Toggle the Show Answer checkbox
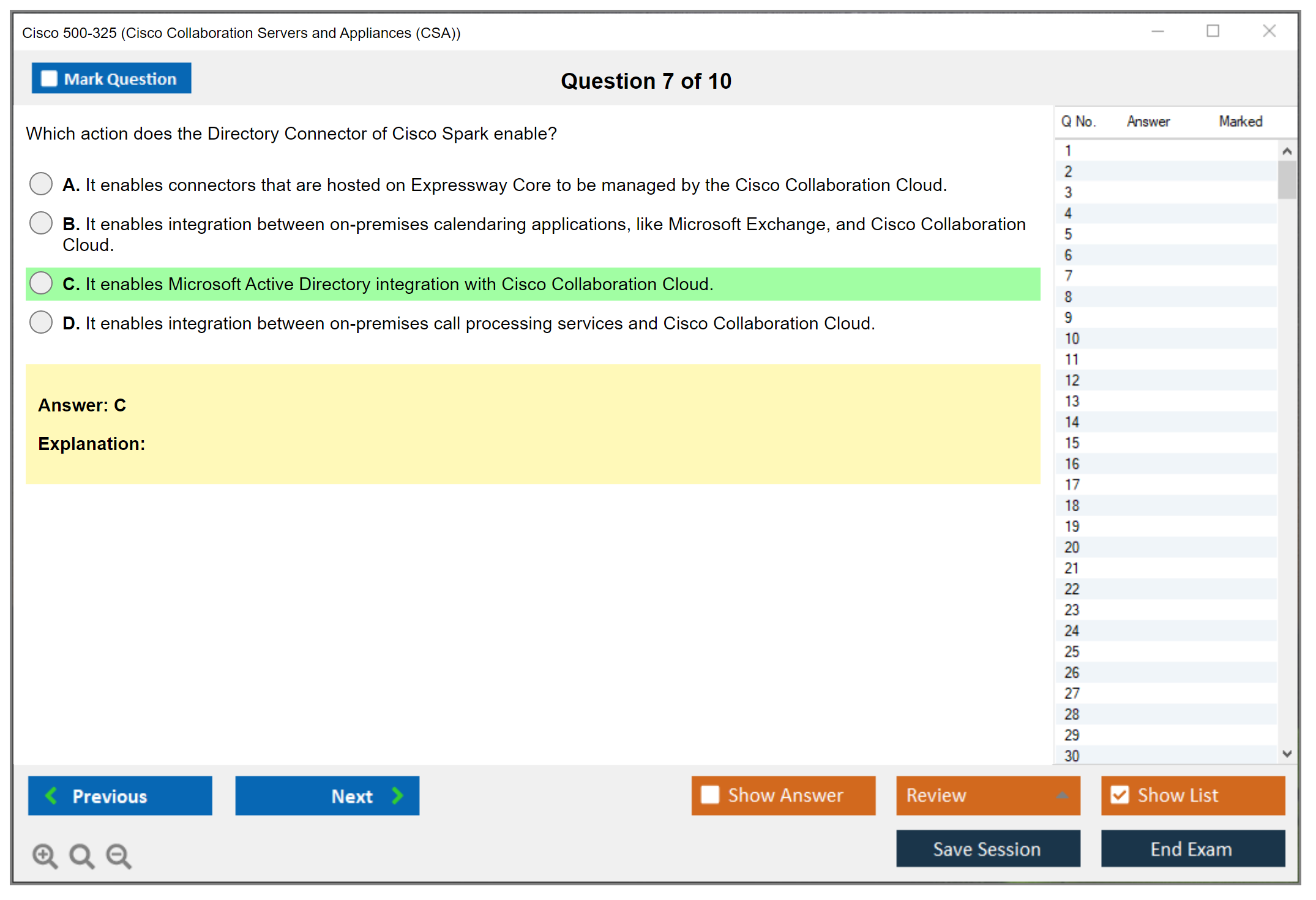 click(x=710, y=795)
